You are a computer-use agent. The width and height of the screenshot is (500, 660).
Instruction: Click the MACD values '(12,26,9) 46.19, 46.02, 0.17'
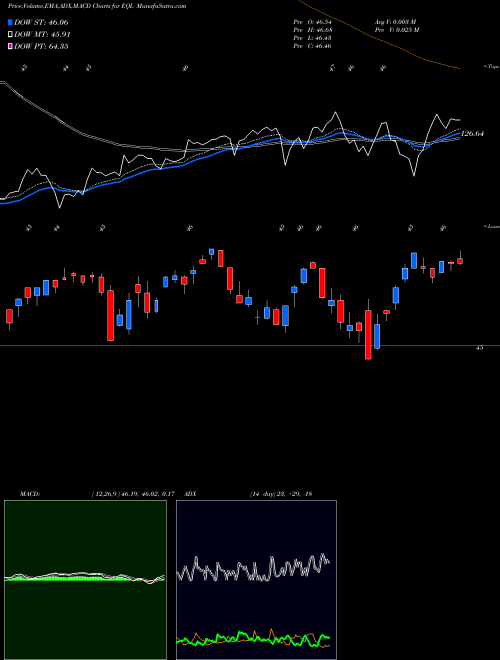tap(133, 493)
